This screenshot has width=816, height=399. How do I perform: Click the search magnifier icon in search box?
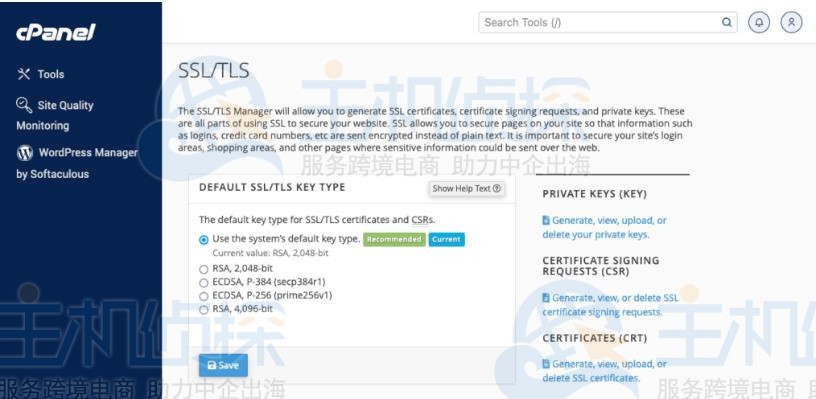point(726,22)
